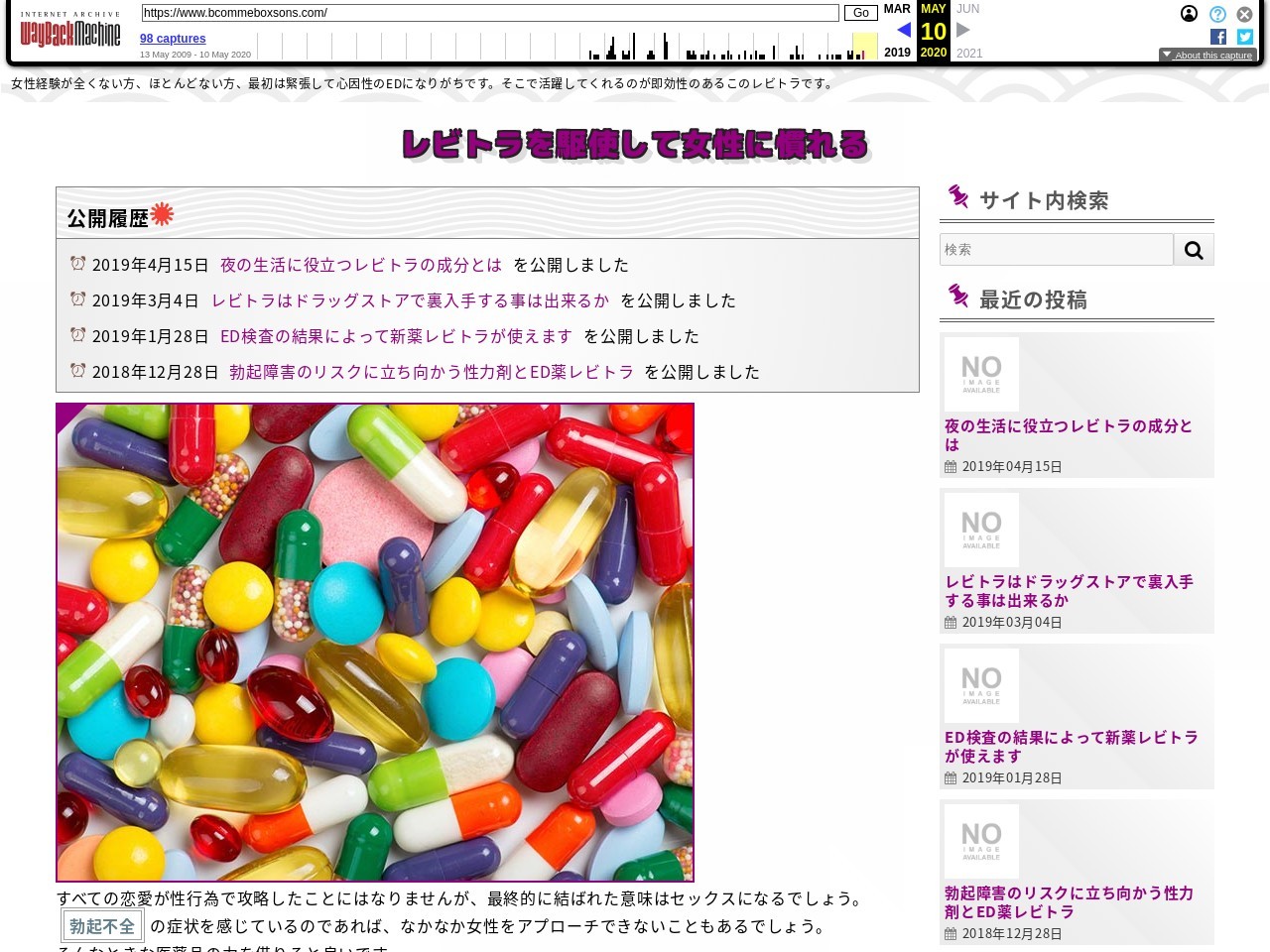Close the Wayback toolbar with X icon

coord(1244,14)
